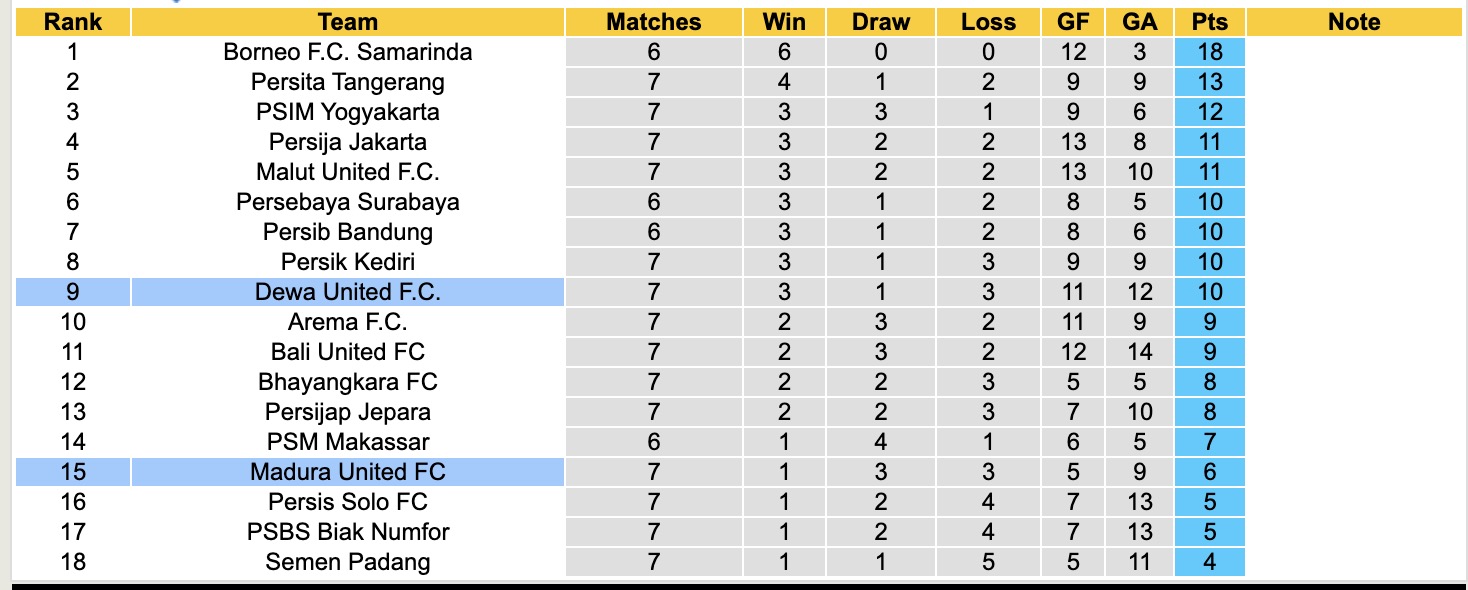Click the GA column header
The image size is (1468, 590).
(x=1140, y=22)
